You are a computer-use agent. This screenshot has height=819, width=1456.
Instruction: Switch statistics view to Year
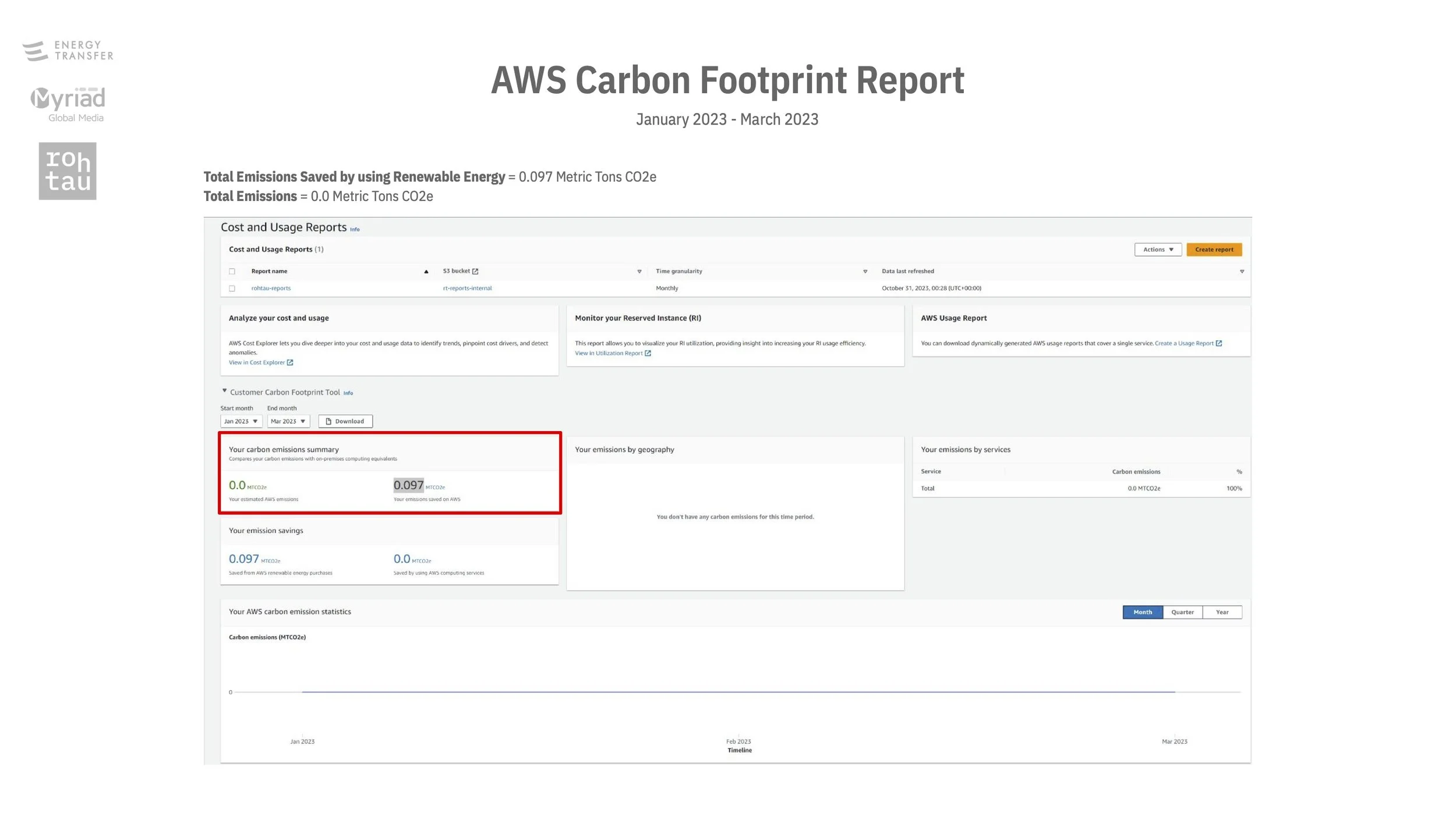[x=1222, y=612]
